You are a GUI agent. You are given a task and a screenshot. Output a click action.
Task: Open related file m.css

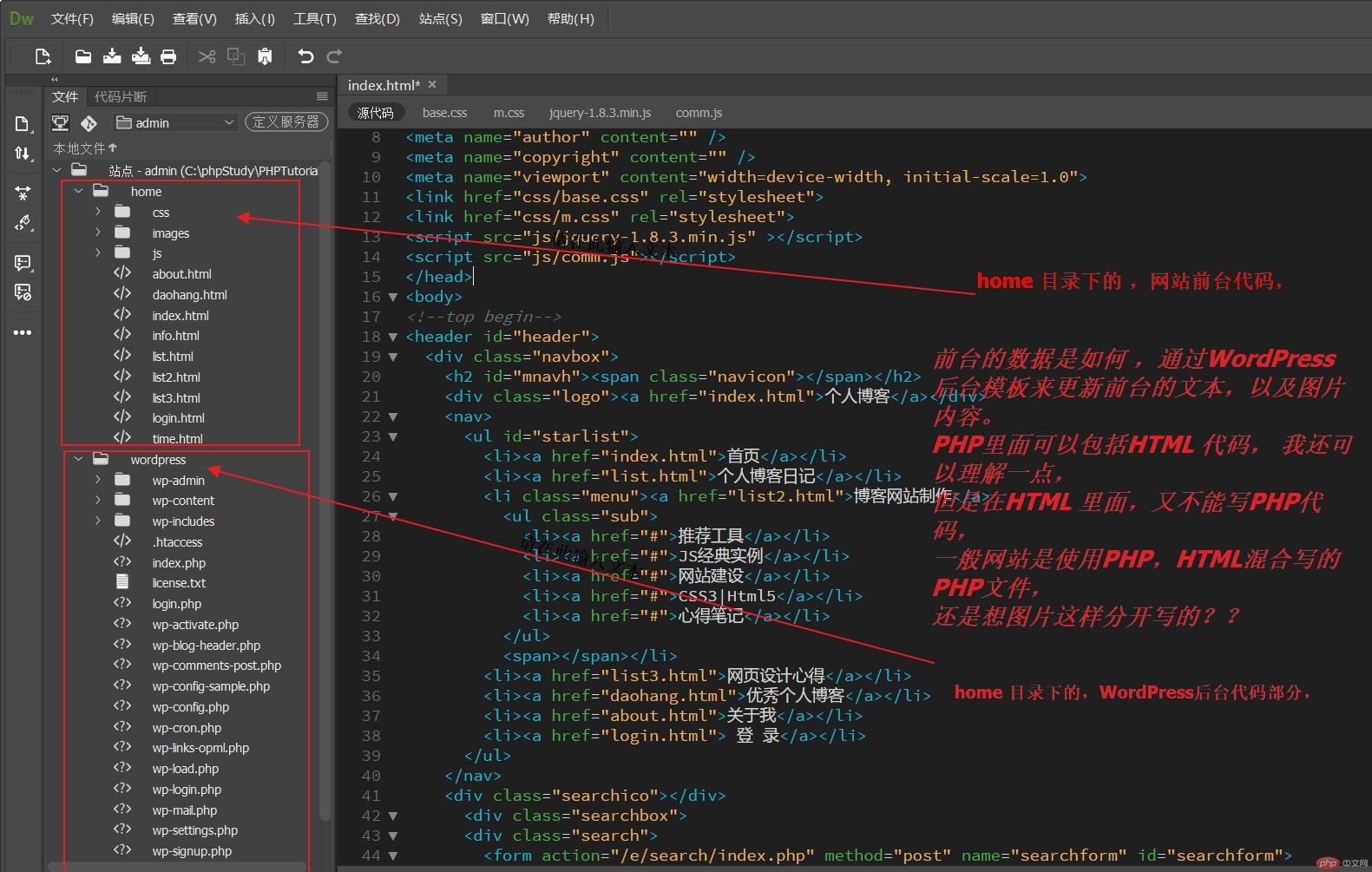click(x=509, y=113)
